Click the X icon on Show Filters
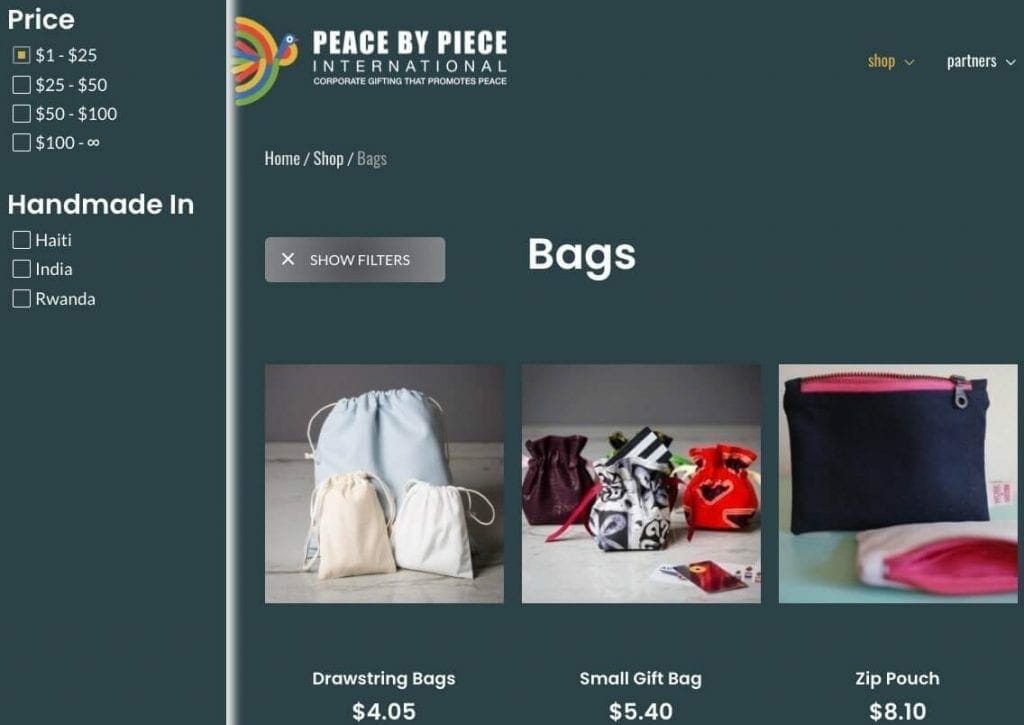The width and height of the screenshot is (1024, 725). (x=288, y=259)
